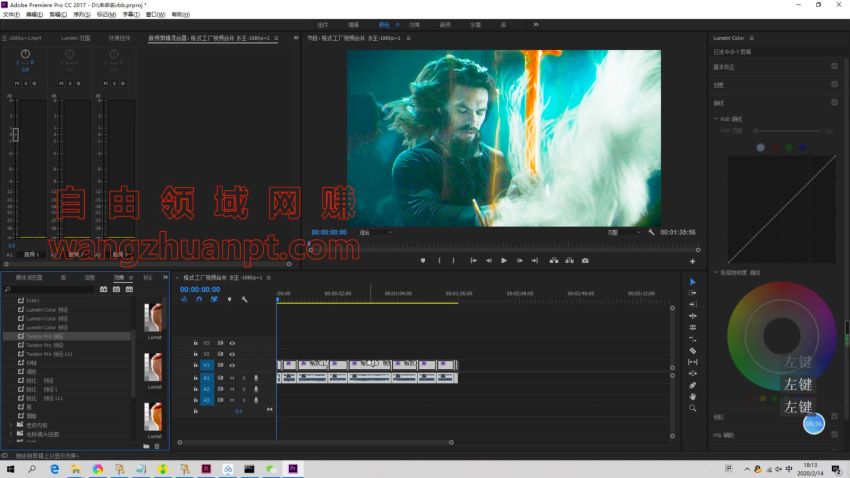Export frame with the camera icon
This screenshot has width=850, height=478.
click(585, 261)
